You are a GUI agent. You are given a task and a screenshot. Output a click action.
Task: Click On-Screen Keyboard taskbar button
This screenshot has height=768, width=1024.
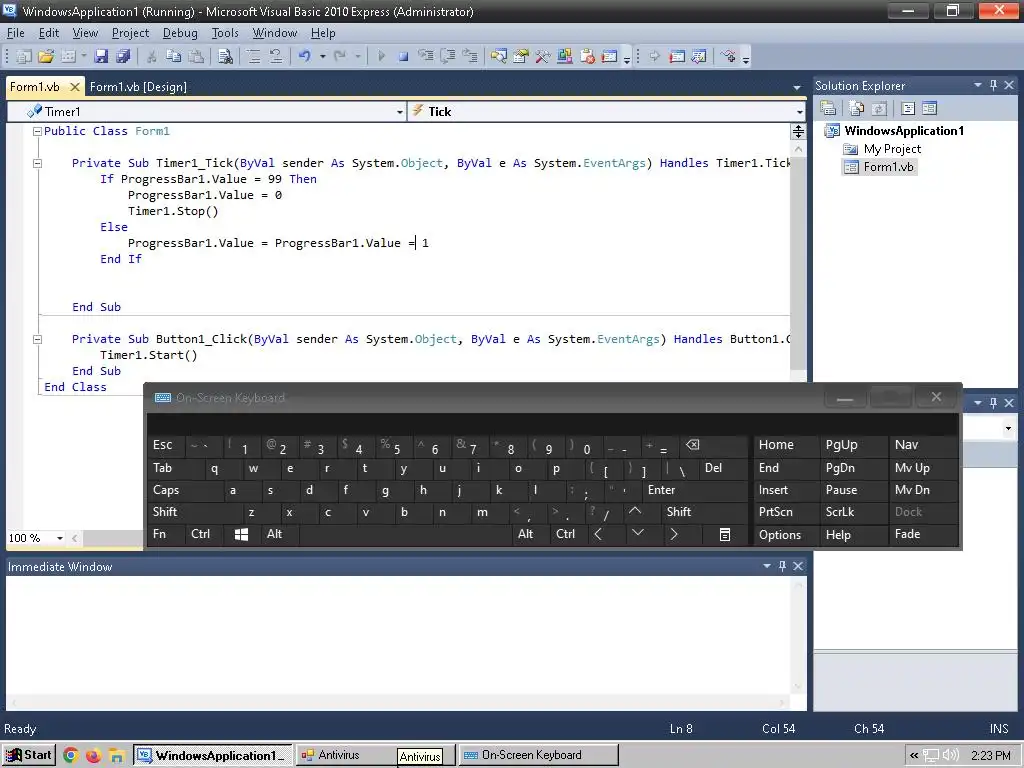pos(537,756)
